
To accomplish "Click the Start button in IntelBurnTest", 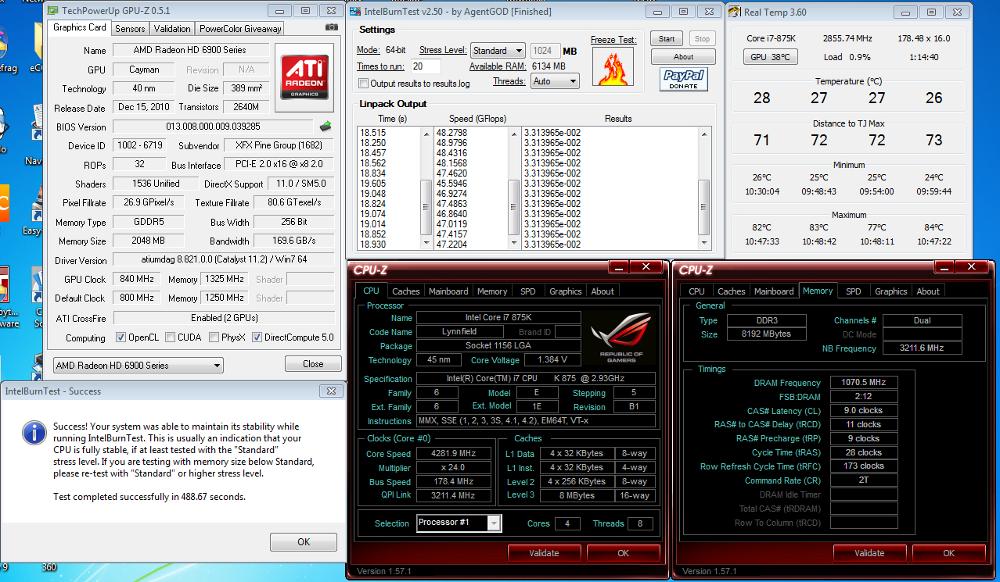I will [666, 39].
